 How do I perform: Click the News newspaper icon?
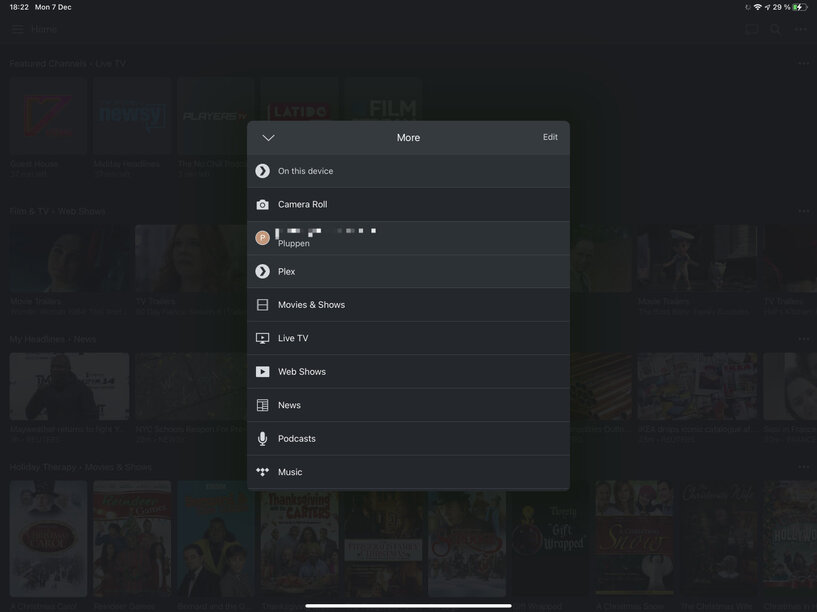(263, 405)
